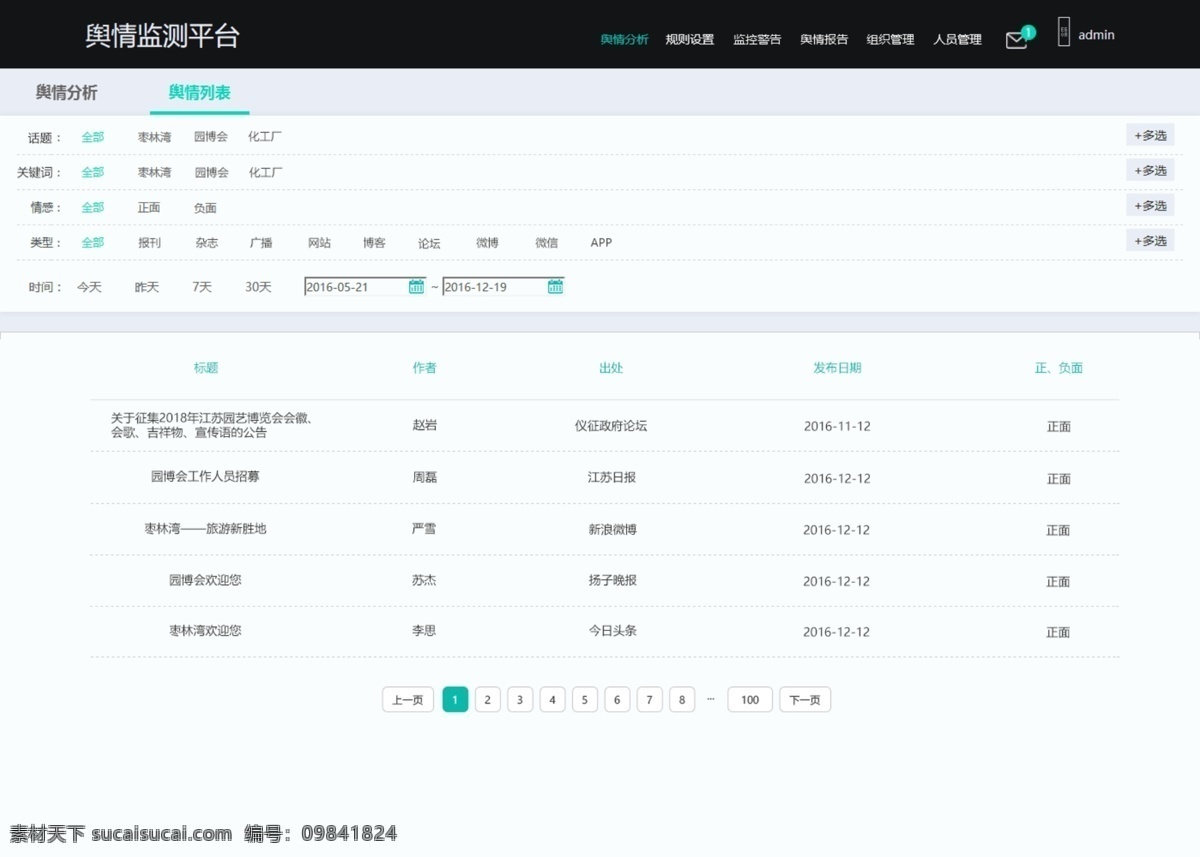This screenshot has height=857, width=1200.
Task: Click admin username in header
Action: 1096,35
